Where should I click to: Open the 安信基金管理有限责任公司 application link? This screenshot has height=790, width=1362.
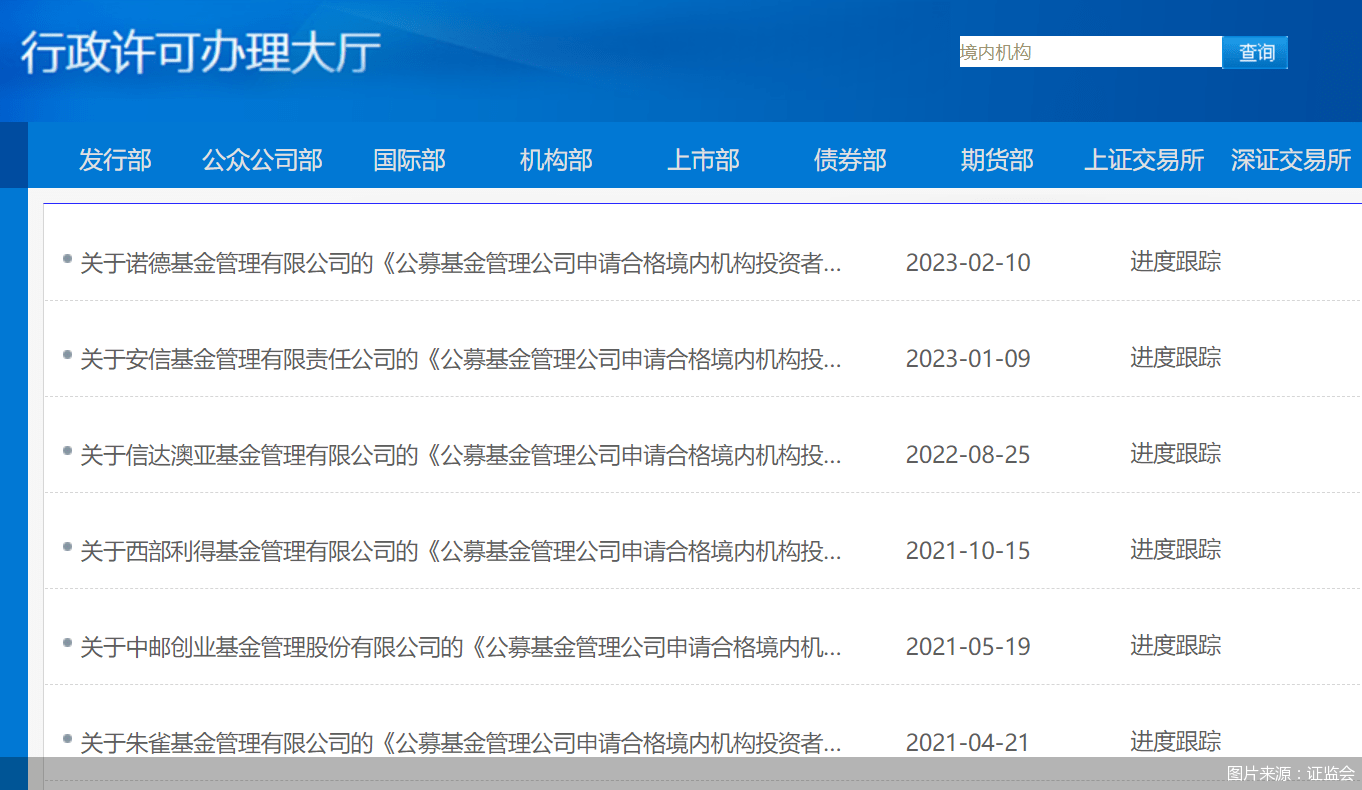click(461, 359)
